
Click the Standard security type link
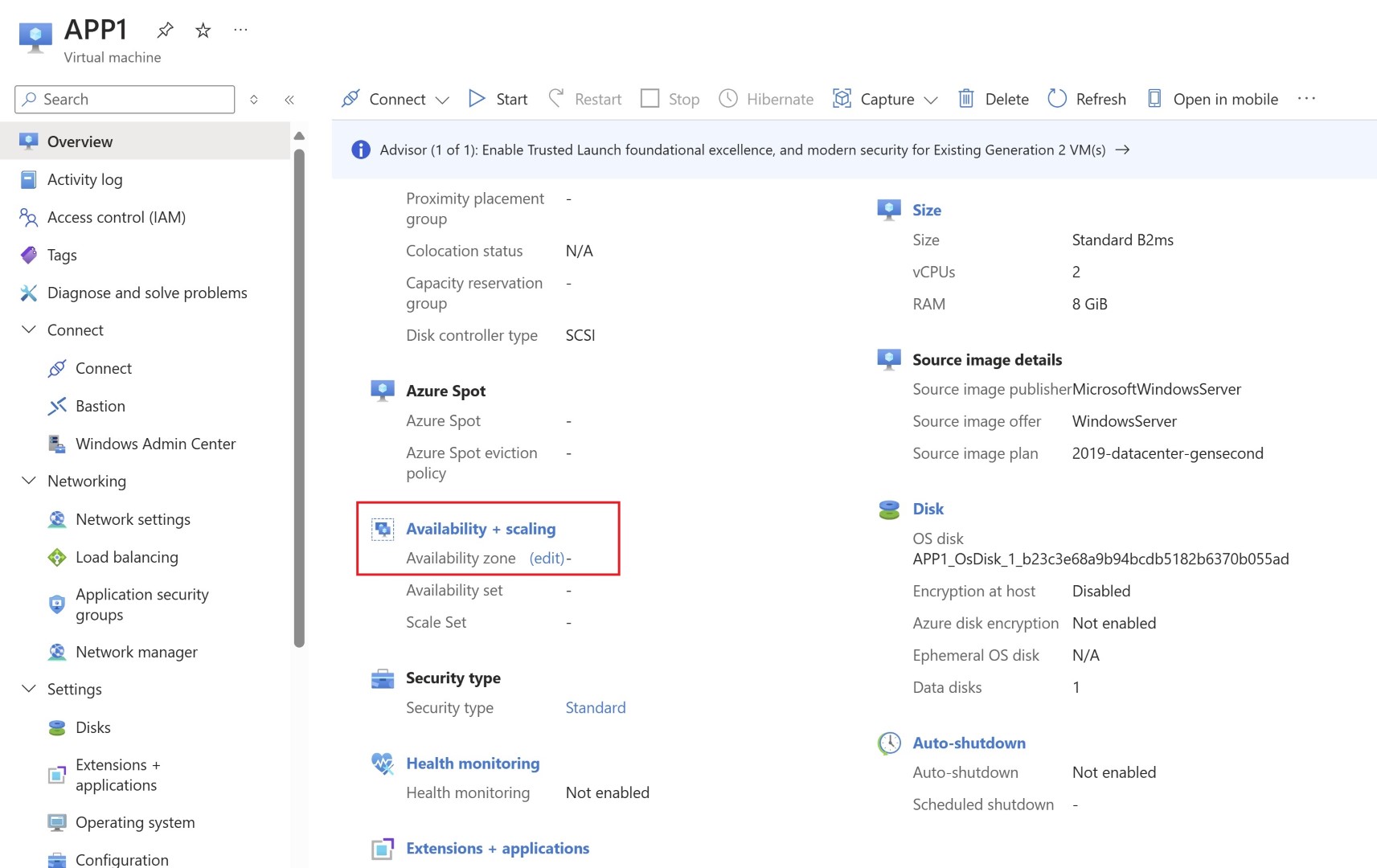595,707
